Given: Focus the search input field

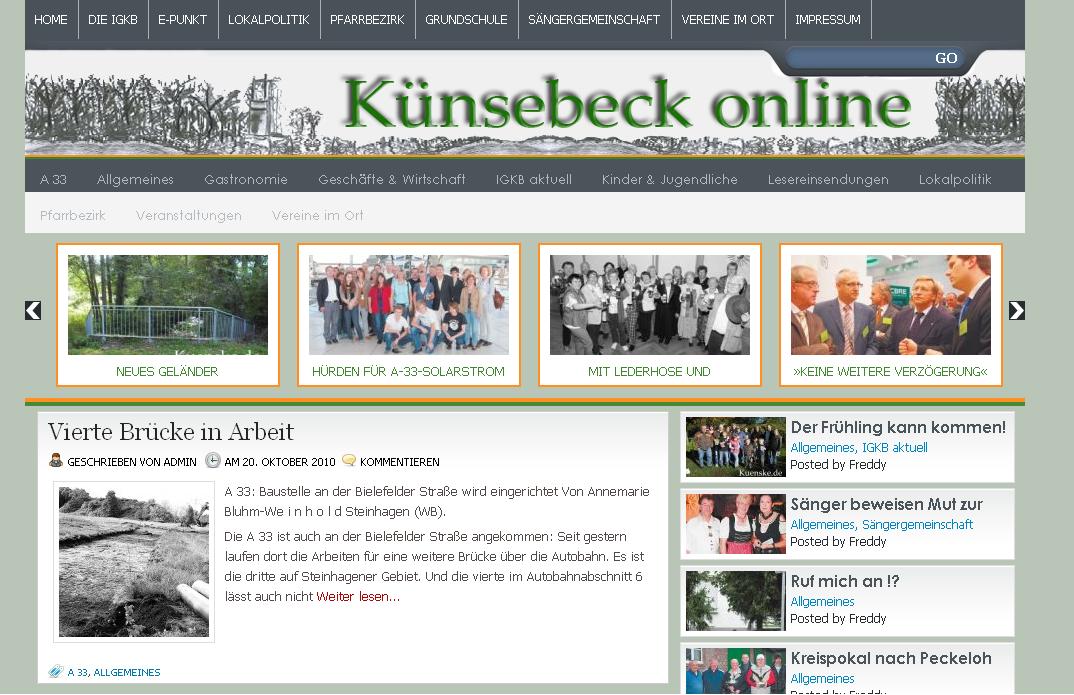Looking at the screenshot, I should [x=858, y=58].
